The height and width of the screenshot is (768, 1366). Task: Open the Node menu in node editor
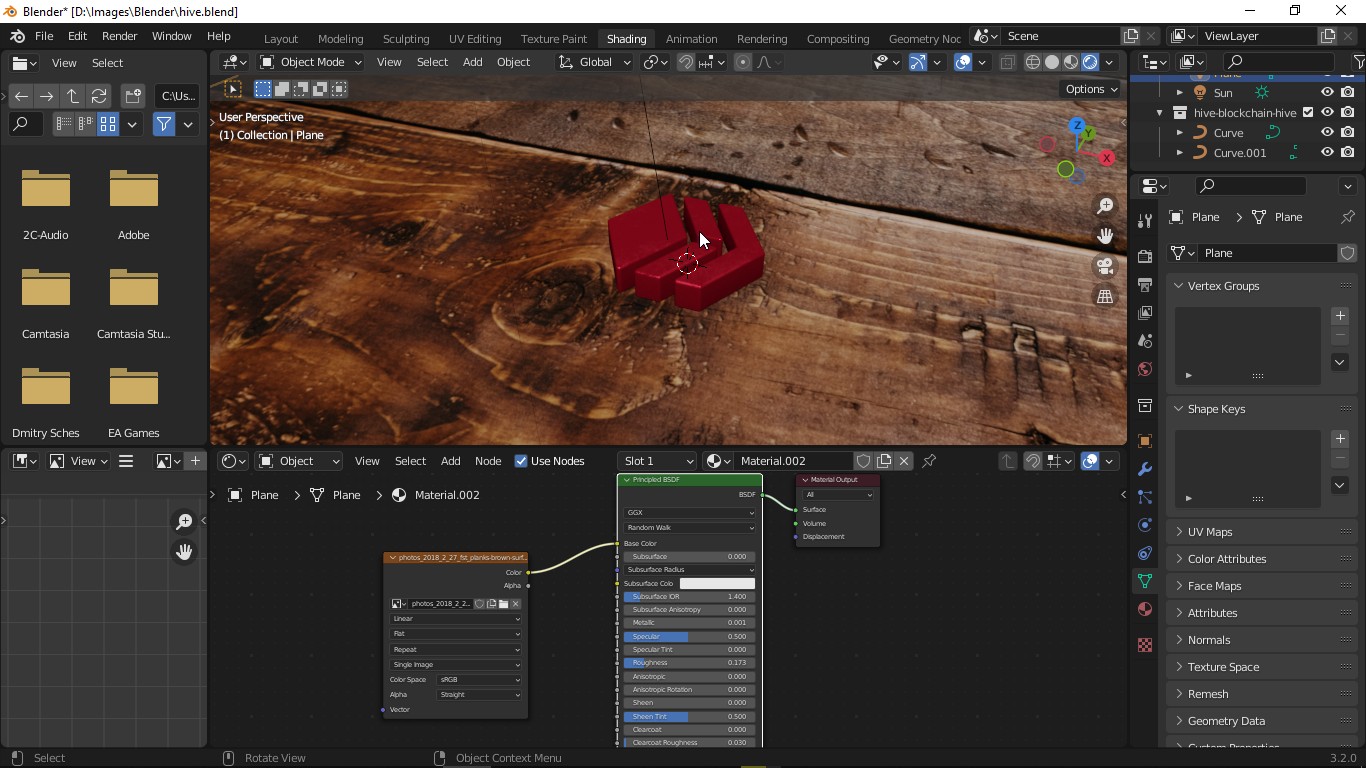click(488, 461)
